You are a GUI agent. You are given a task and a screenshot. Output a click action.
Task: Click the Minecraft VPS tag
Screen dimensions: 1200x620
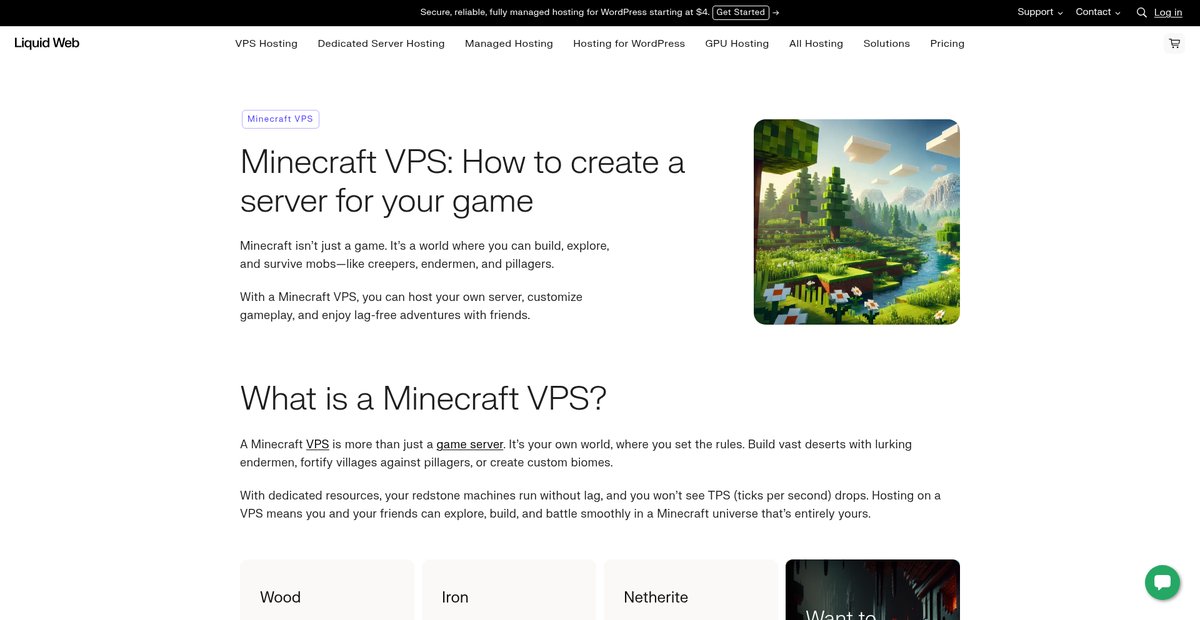pyautogui.click(x=280, y=119)
